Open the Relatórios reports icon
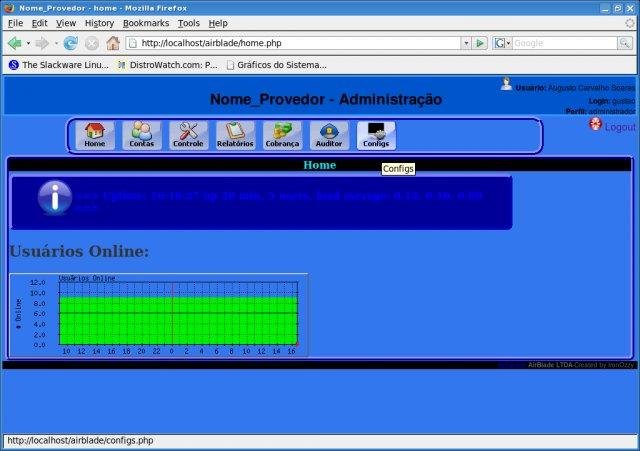Image resolution: width=640 pixels, height=451 pixels. pyautogui.click(x=236, y=136)
